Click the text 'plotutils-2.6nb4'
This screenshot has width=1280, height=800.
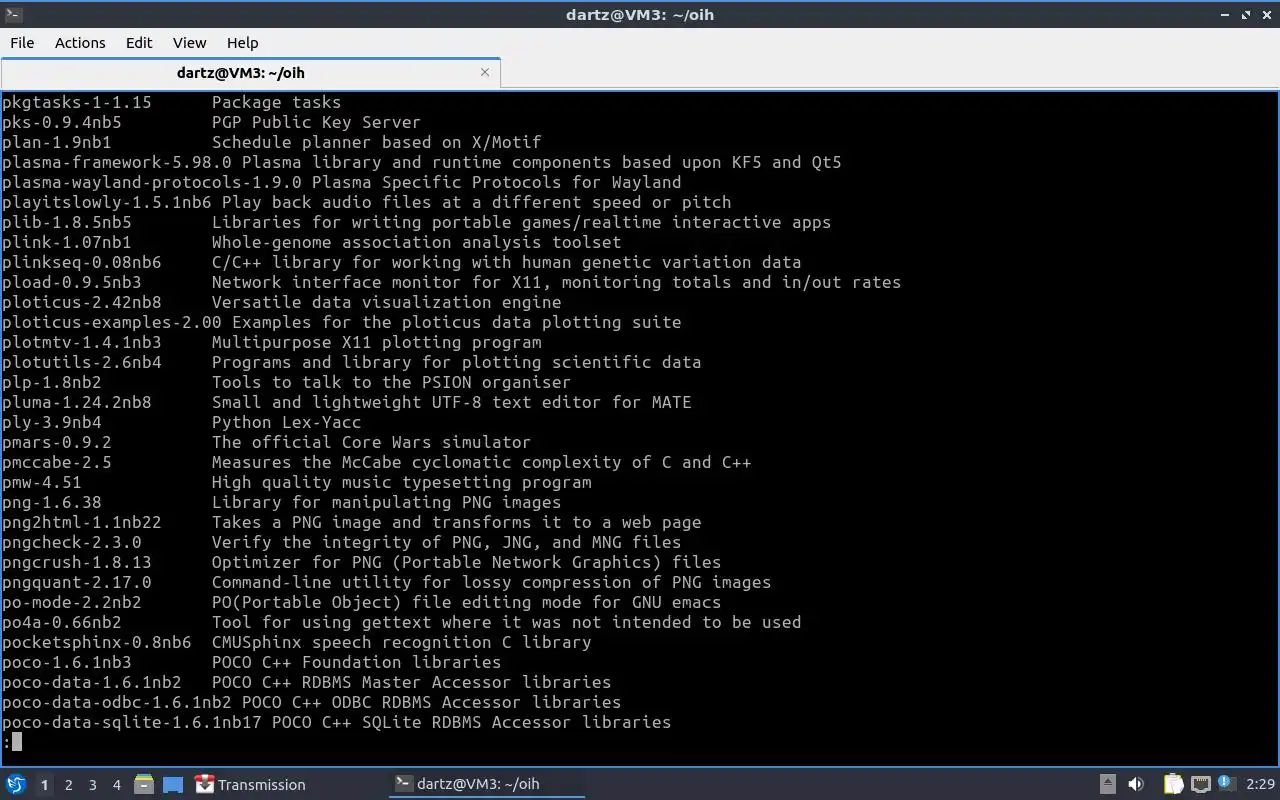pyautogui.click(x=82, y=362)
